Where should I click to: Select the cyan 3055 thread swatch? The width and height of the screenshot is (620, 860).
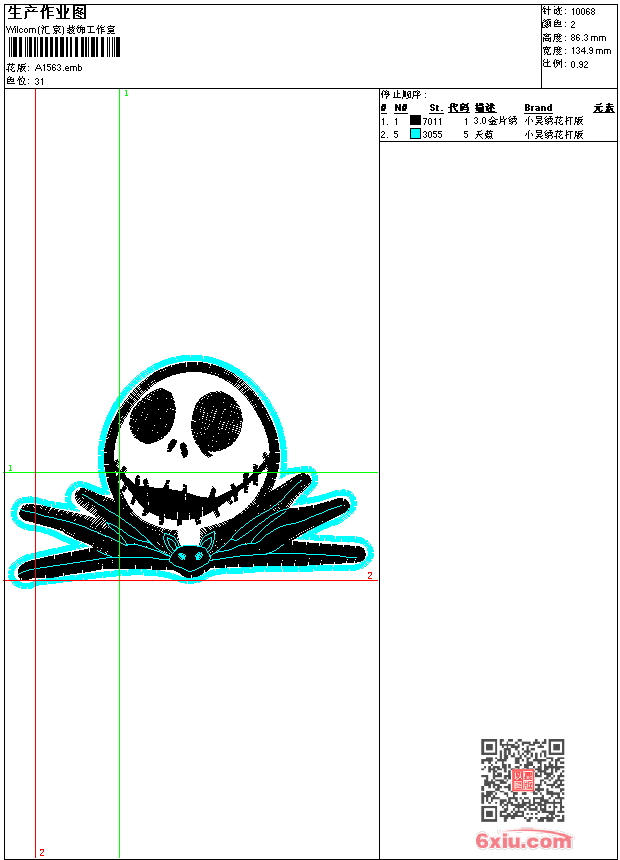pos(415,133)
